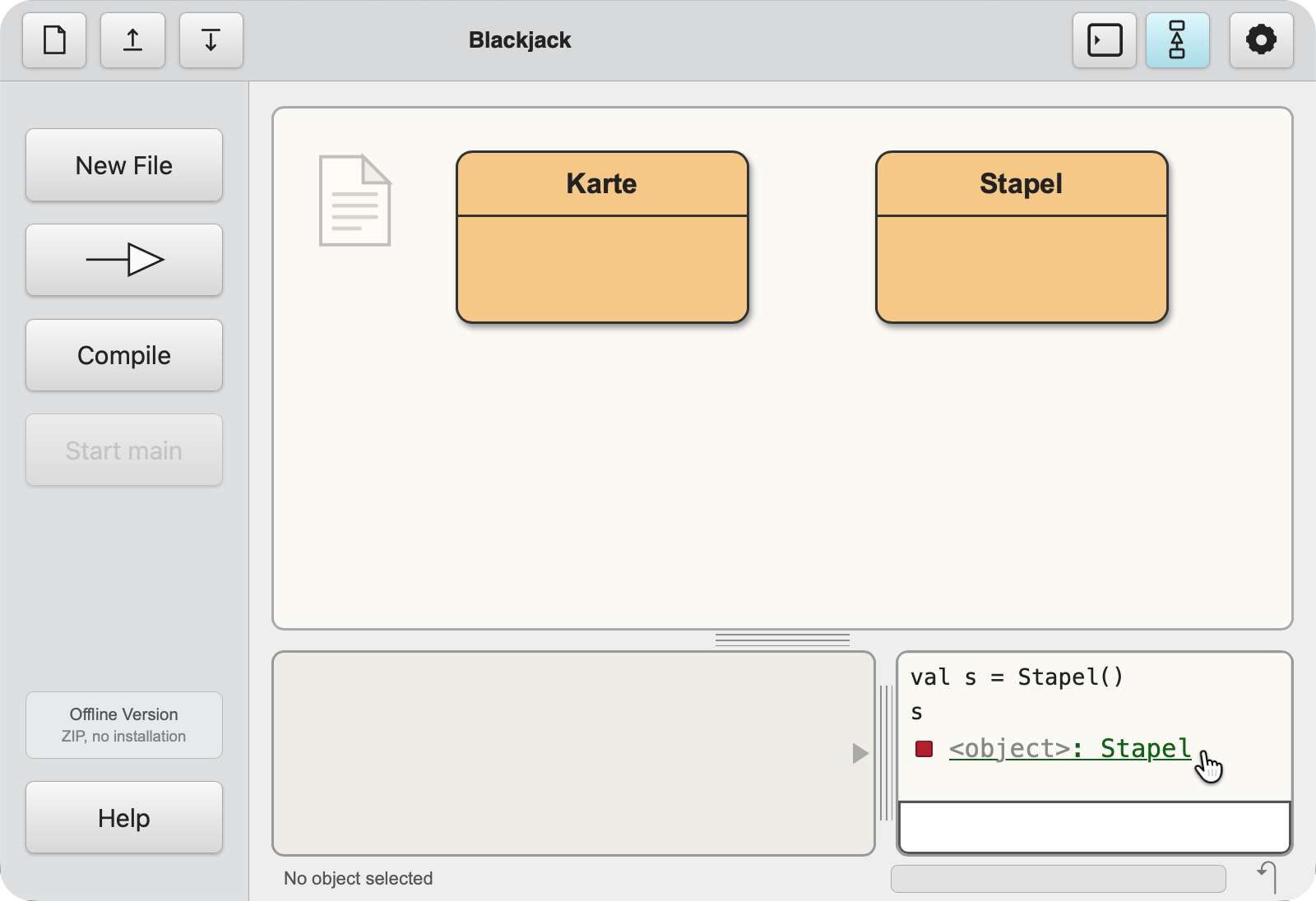This screenshot has width=1316, height=901.
Task: Select the Karte class box
Action: tap(602, 237)
